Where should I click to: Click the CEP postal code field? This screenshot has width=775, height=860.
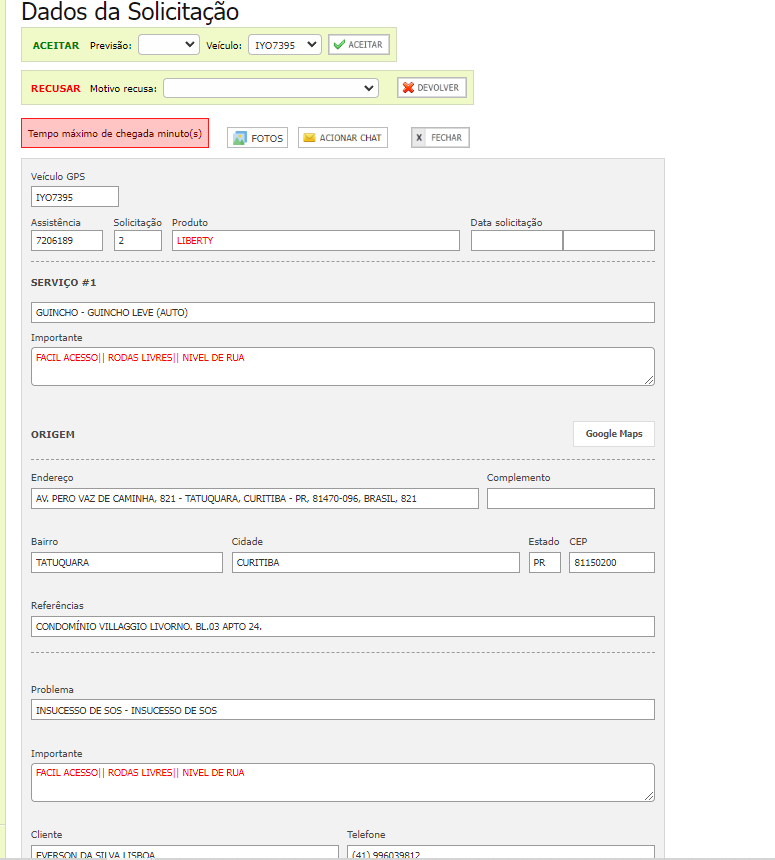pyautogui.click(x=611, y=563)
